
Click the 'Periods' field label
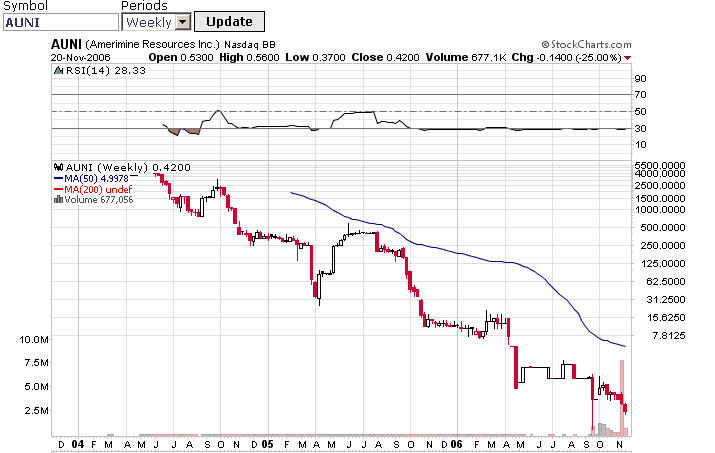tap(144, 6)
